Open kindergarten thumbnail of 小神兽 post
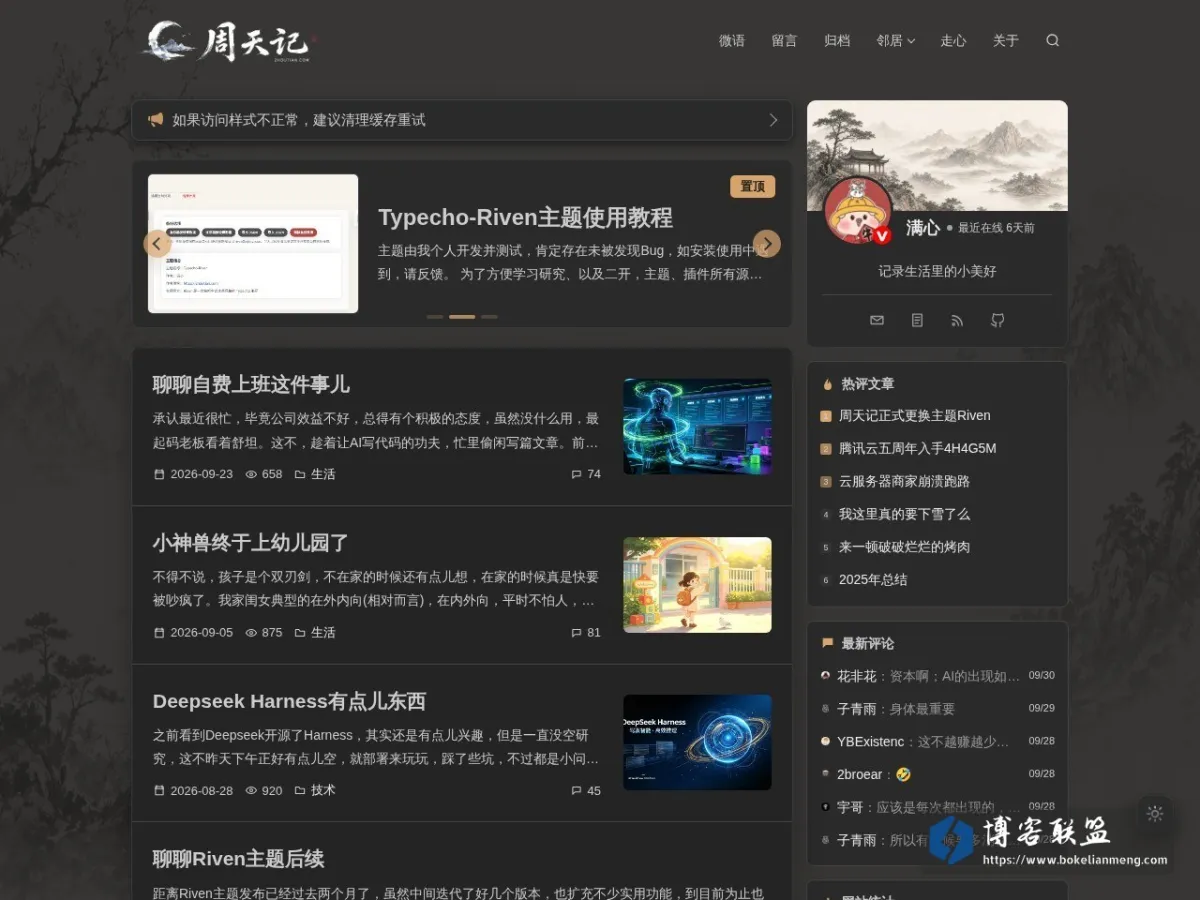The width and height of the screenshot is (1200, 900). (x=697, y=585)
